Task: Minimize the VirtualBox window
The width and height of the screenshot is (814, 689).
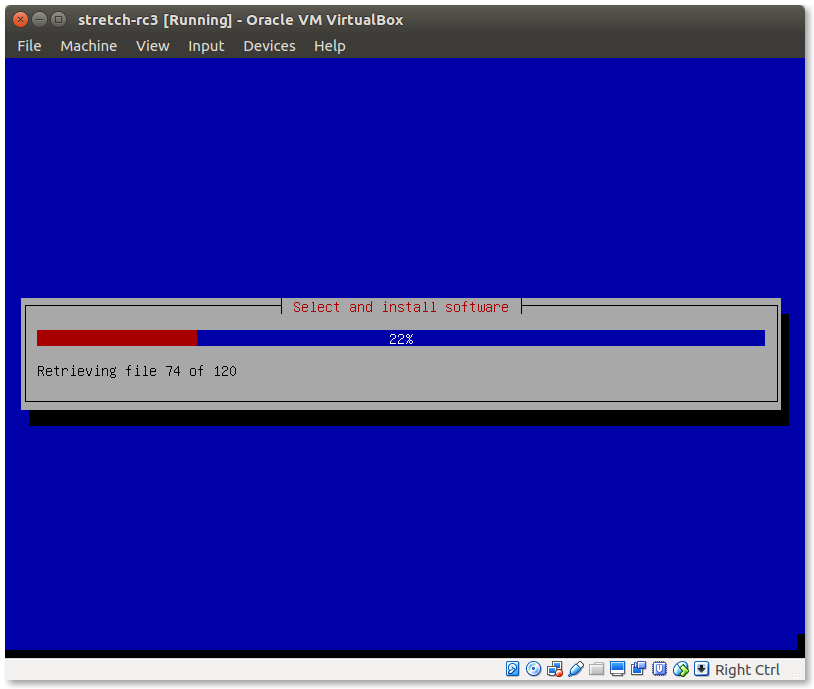Action: 39,20
